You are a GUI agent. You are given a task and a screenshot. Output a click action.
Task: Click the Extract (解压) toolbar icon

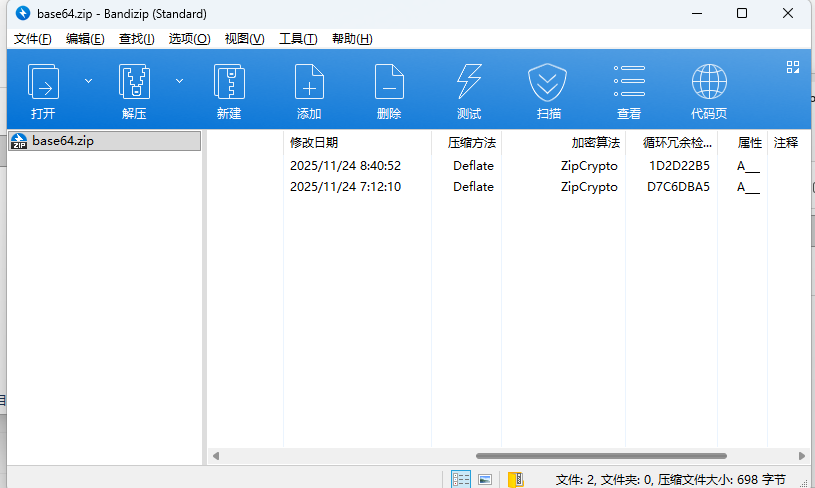(x=134, y=82)
